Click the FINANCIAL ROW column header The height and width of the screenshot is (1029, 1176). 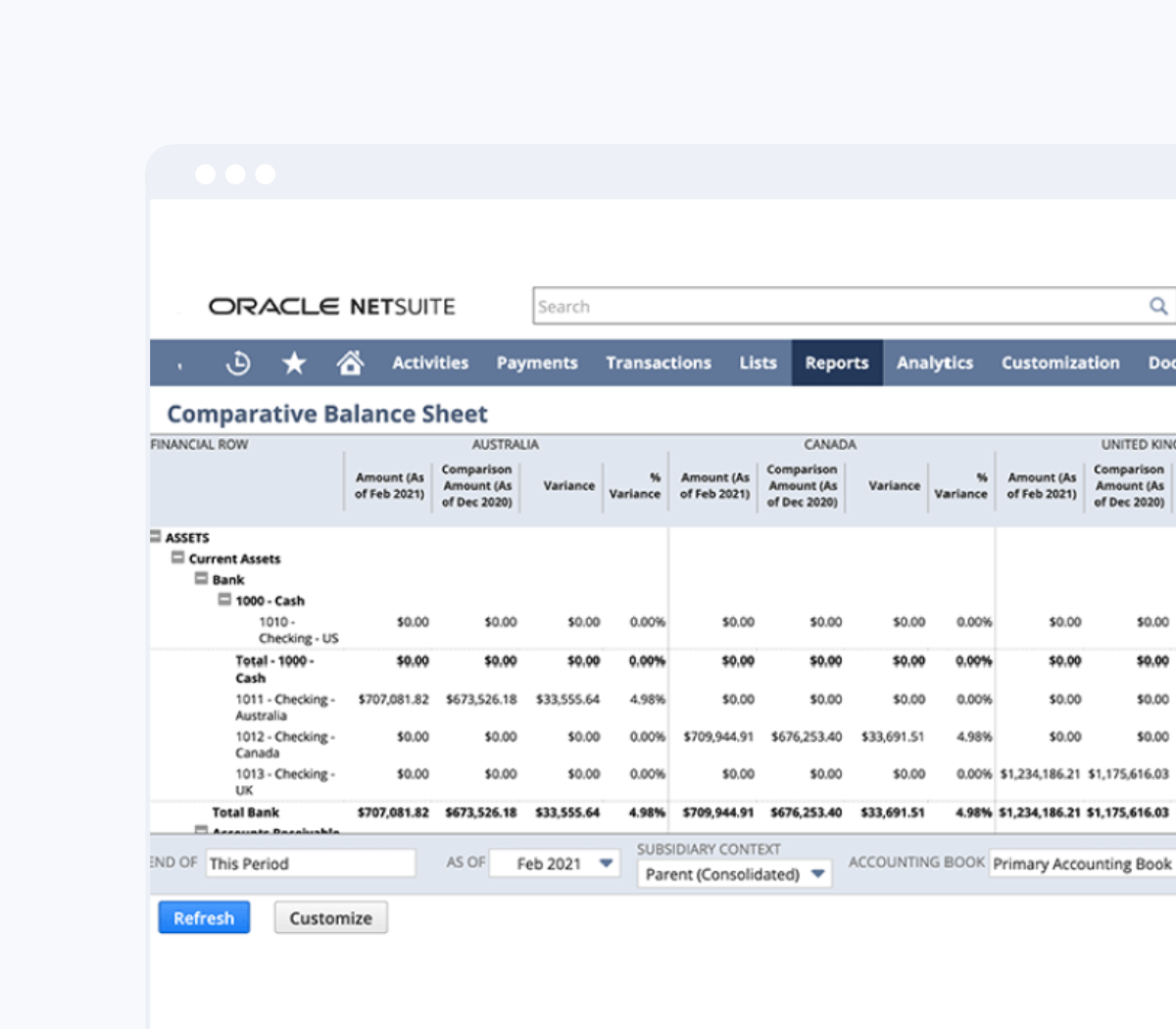tap(199, 444)
